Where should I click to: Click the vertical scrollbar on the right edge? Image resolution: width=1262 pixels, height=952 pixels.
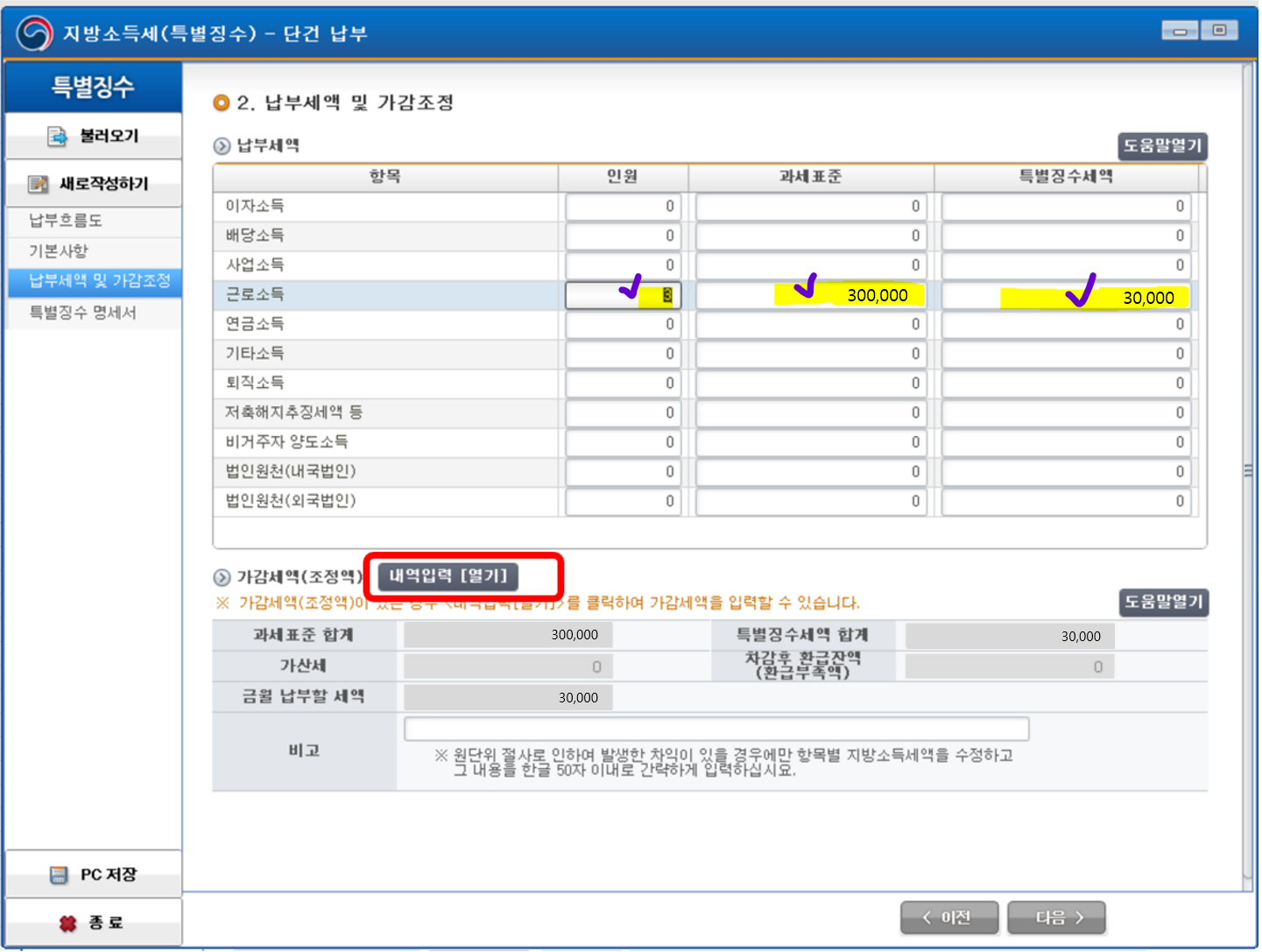pyautogui.click(x=1248, y=473)
